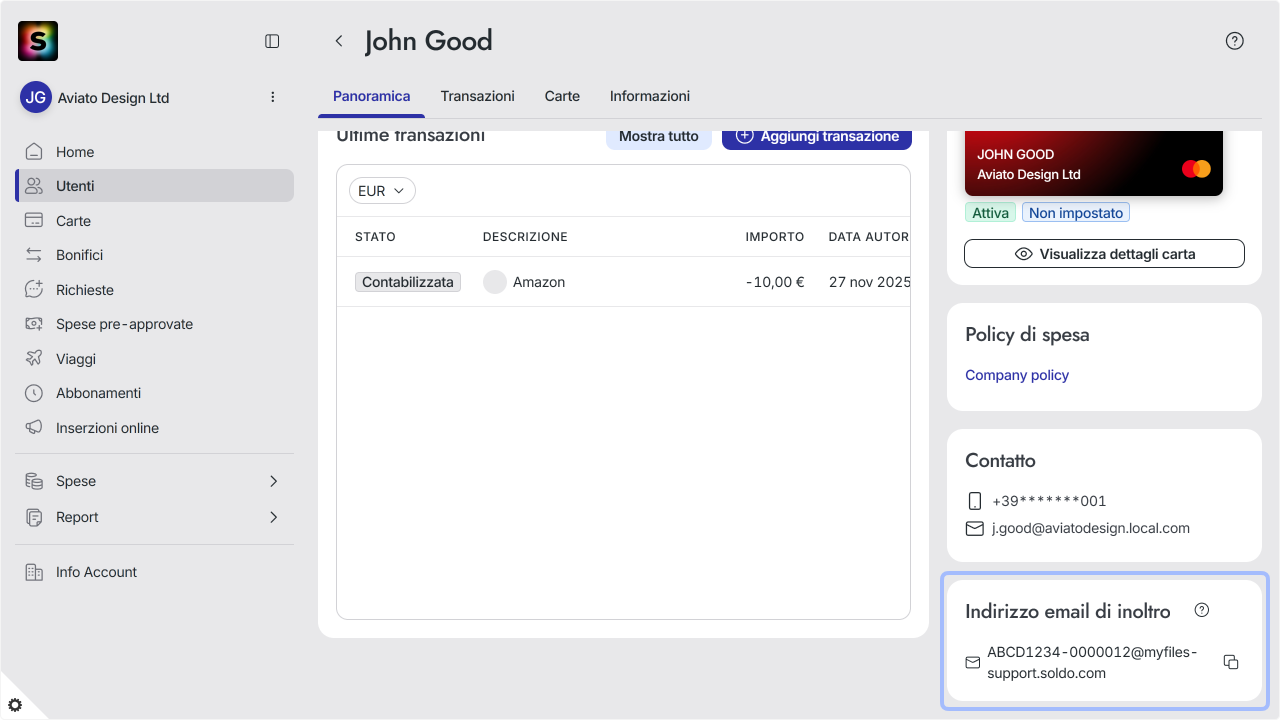The image size is (1280, 720).
Task: Open Inserzioni online in the sidebar
Action: (154, 428)
